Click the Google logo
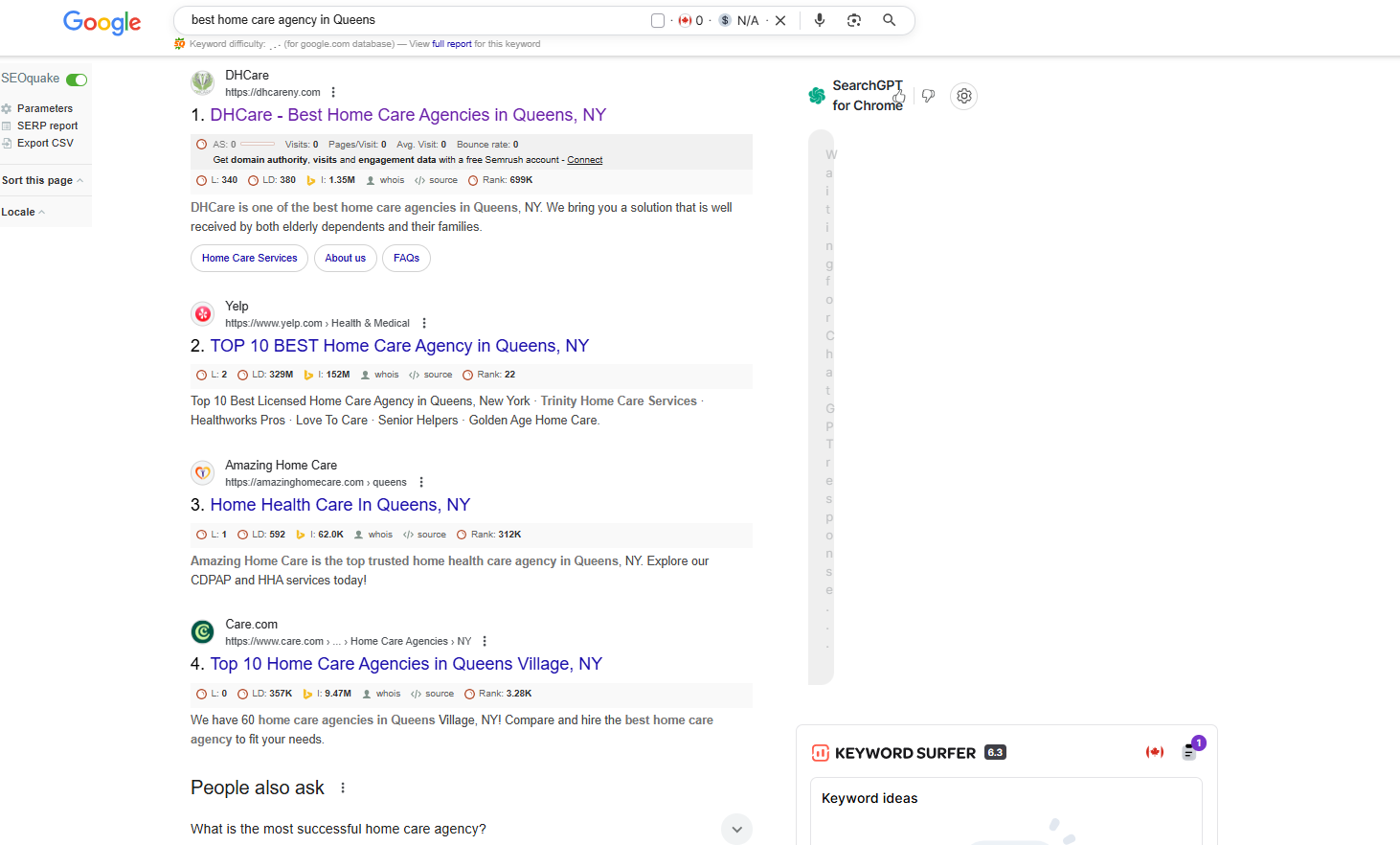This screenshot has height=845, width=1400. [x=102, y=22]
